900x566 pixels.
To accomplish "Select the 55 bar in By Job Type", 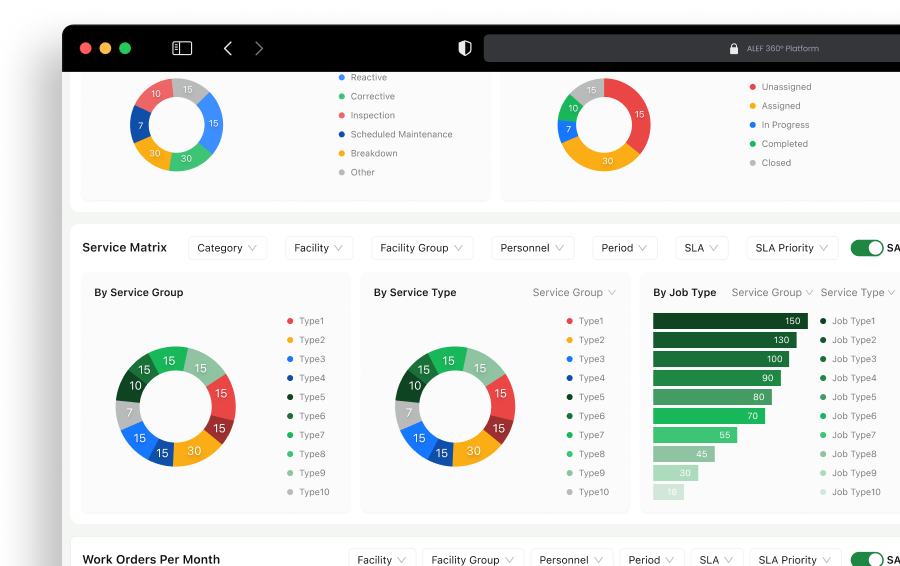I will [x=695, y=435].
